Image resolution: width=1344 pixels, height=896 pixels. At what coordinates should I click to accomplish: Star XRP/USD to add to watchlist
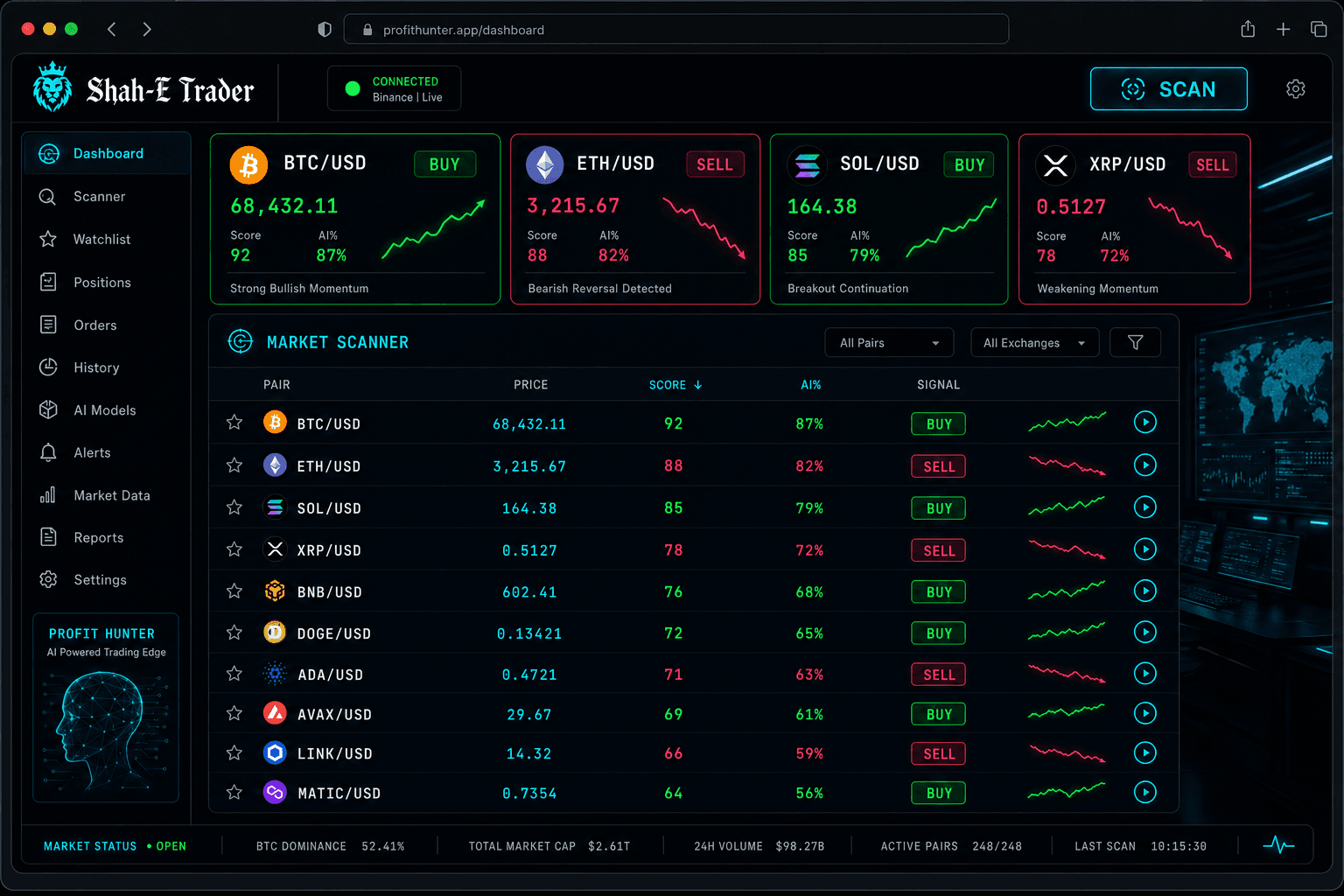[x=234, y=549]
